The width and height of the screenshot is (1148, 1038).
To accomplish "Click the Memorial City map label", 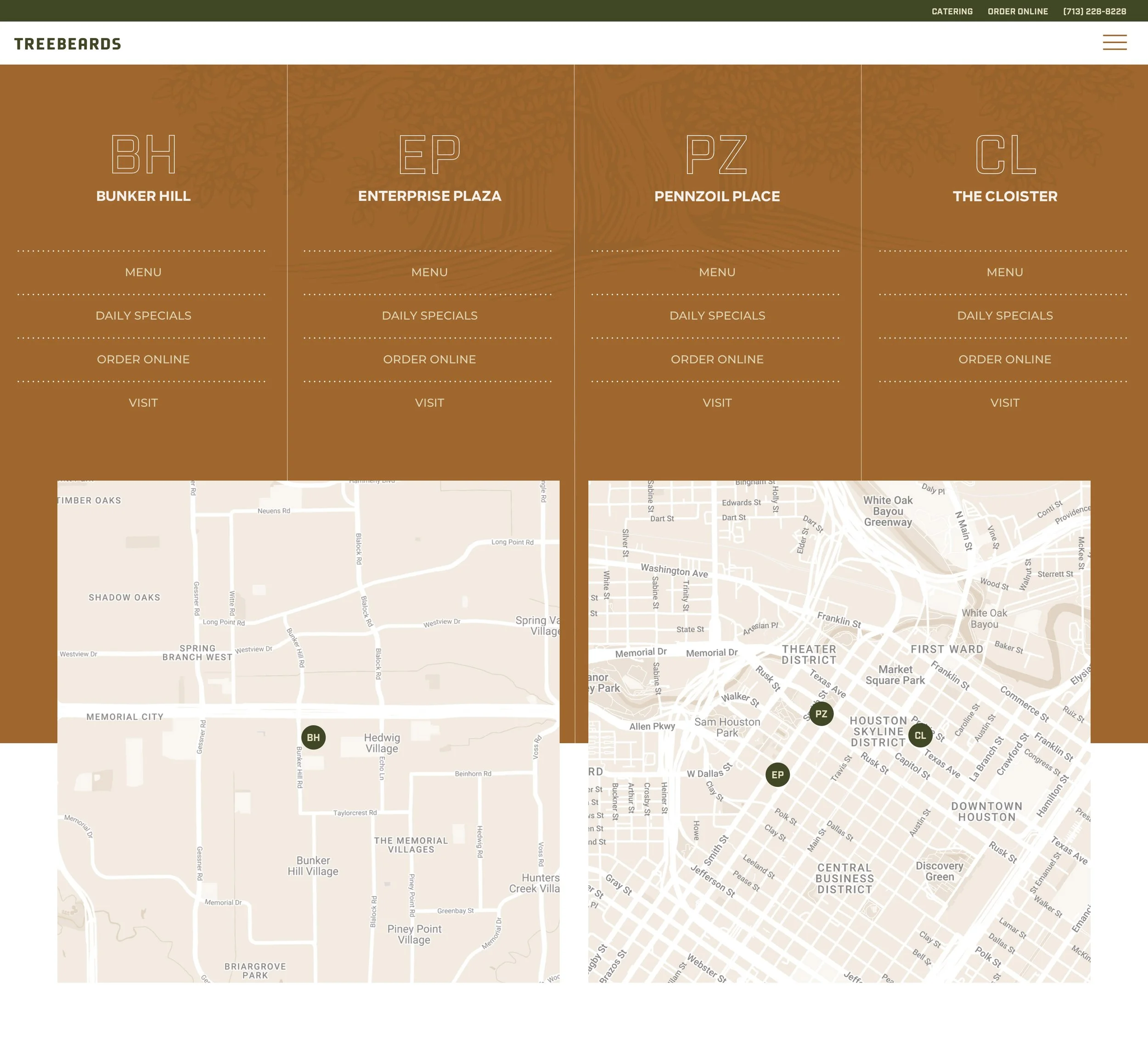I will pos(125,717).
